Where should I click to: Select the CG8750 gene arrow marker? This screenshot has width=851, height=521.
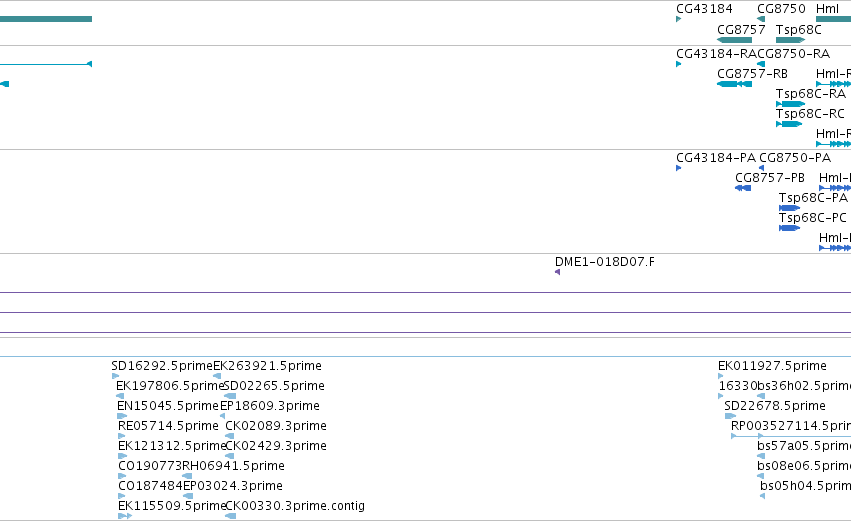[761, 20]
